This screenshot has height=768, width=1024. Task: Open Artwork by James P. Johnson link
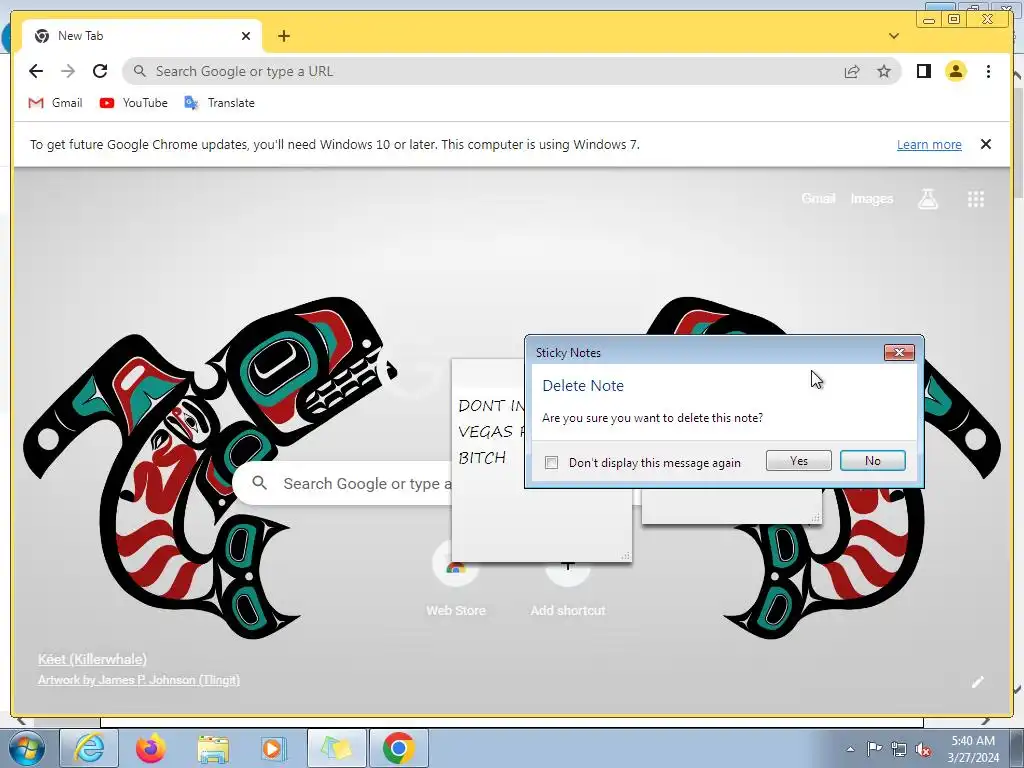click(x=138, y=680)
